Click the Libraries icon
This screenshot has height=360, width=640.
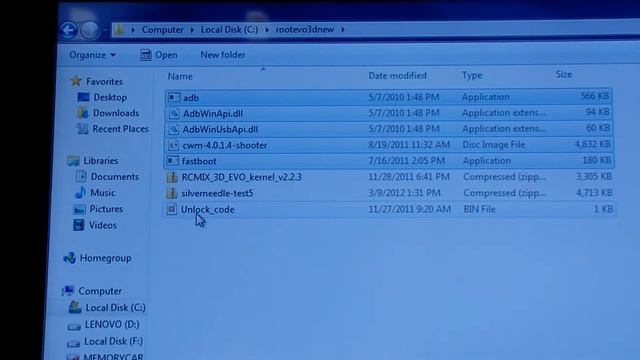[x=73, y=161]
